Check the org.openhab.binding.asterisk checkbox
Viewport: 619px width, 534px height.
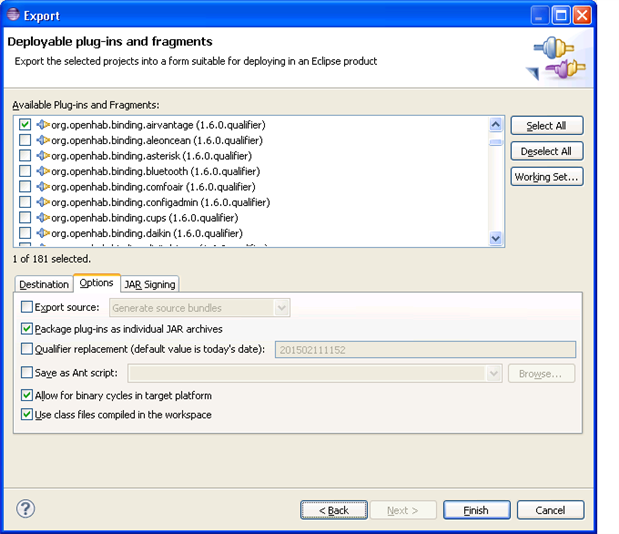pyautogui.click(x=25, y=156)
